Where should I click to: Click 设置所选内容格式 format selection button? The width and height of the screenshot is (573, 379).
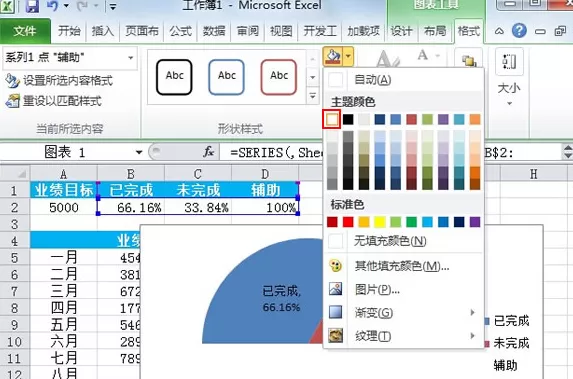point(59,80)
